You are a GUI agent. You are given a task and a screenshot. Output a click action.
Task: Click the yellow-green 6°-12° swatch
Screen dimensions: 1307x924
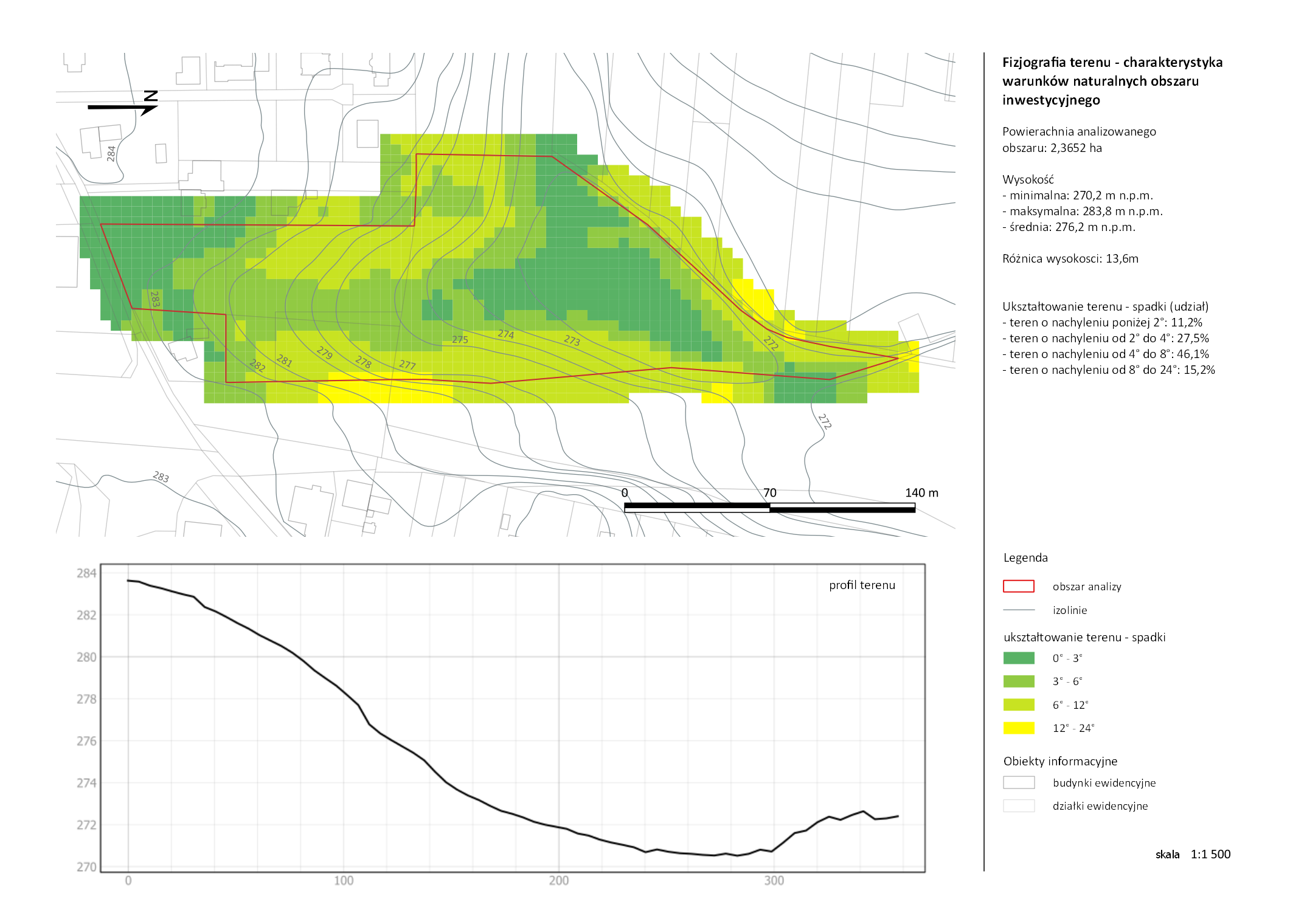(1018, 705)
